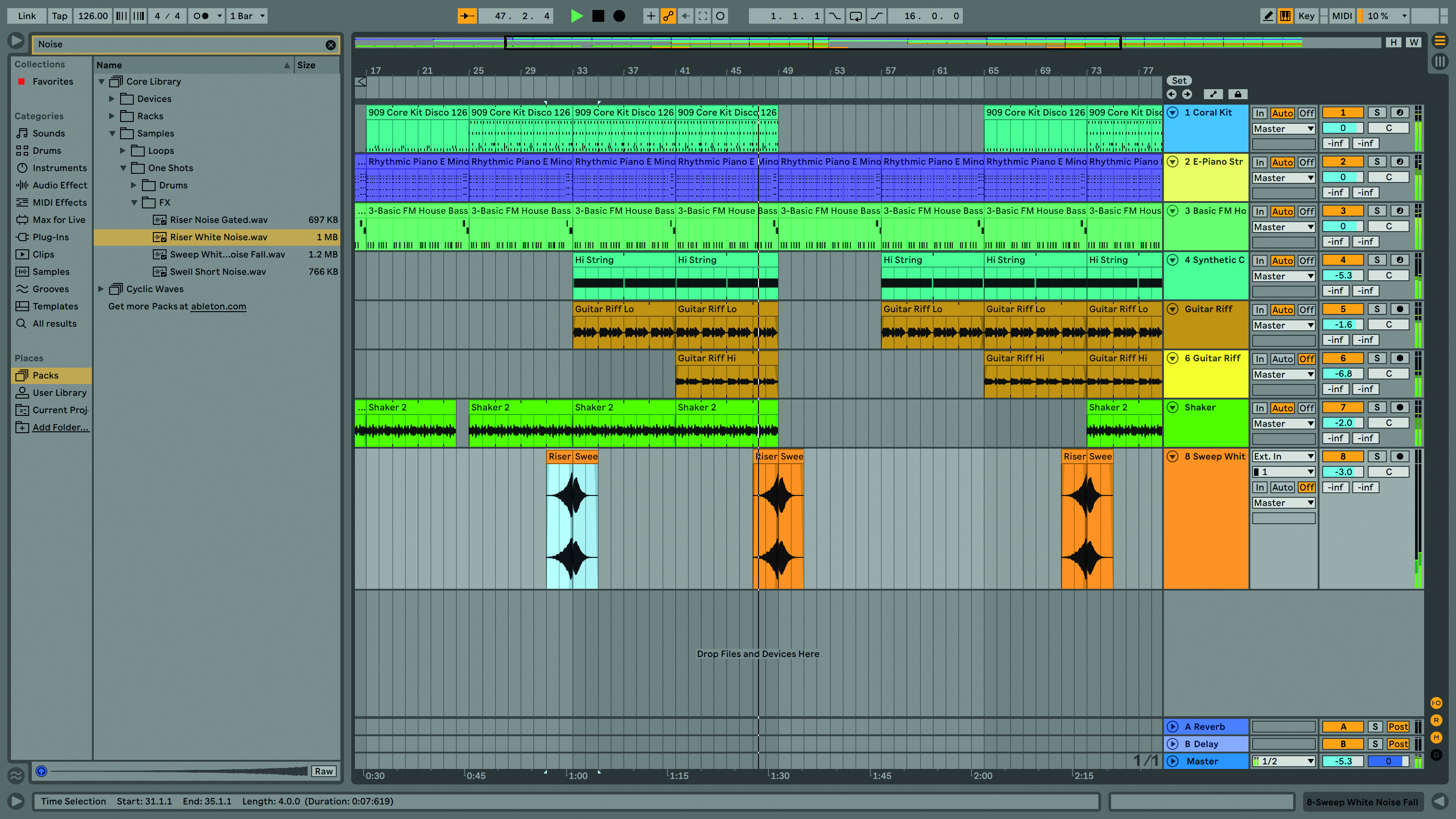Open Master cue output 1/2 dropdown
The image size is (1456, 819).
pos(1284,761)
